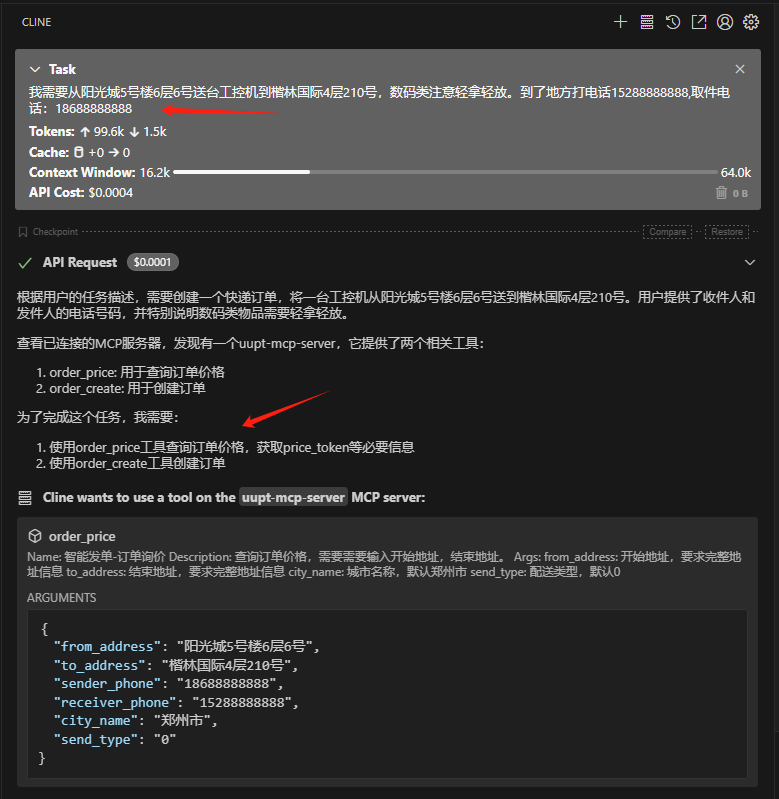
Task: Collapse the API Request chevron
Action: click(x=750, y=262)
